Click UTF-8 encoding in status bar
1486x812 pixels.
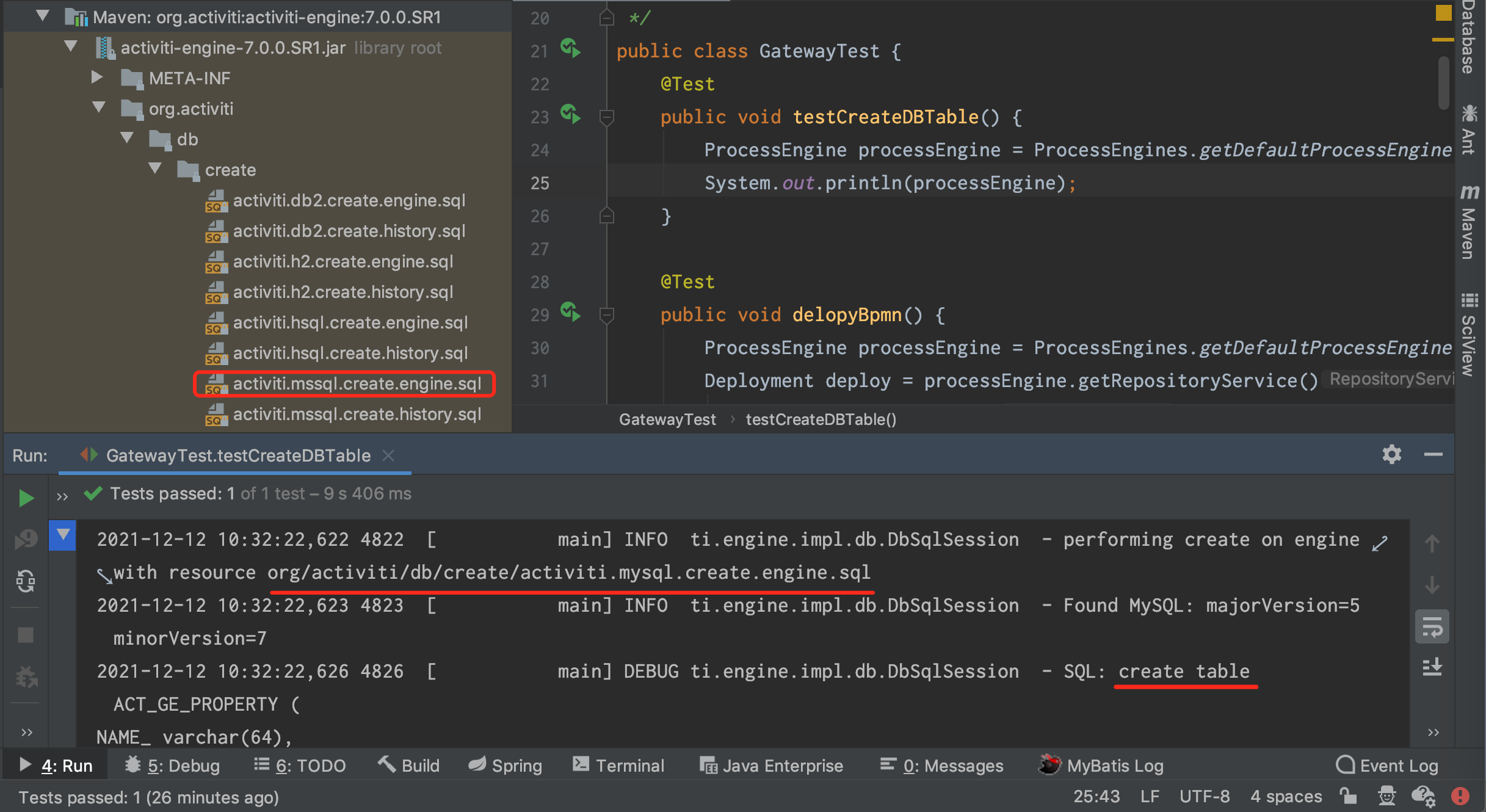(x=1204, y=797)
